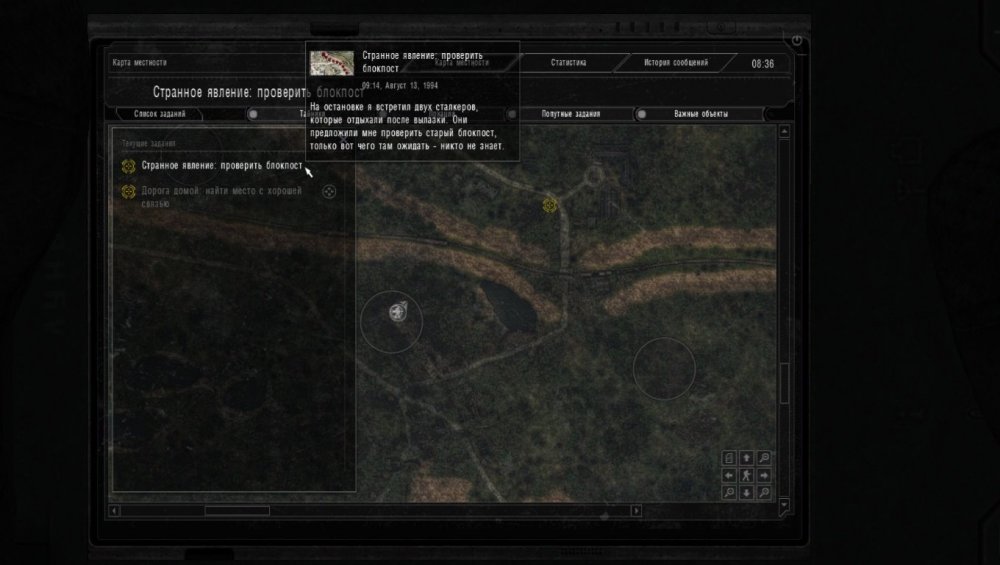Open the 'Список заданий' button
The width and height of the screenshot is (1000, 565).
pyautogui.click(x=159, y=114)
